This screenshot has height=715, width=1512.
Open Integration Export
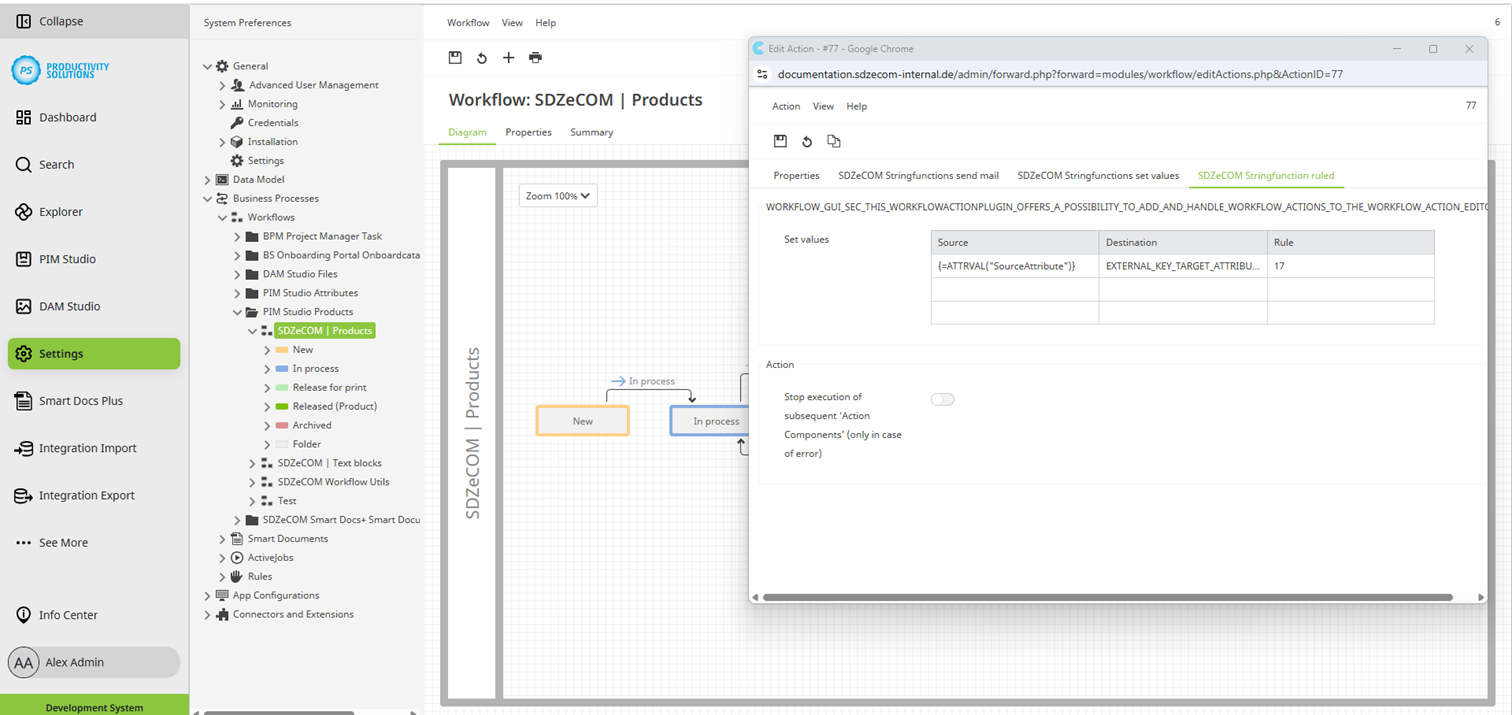[x=86, y=495]
